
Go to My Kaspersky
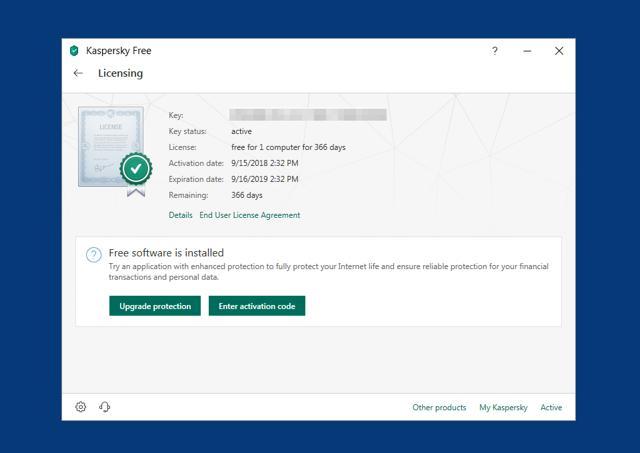click(x=503, y=408)
